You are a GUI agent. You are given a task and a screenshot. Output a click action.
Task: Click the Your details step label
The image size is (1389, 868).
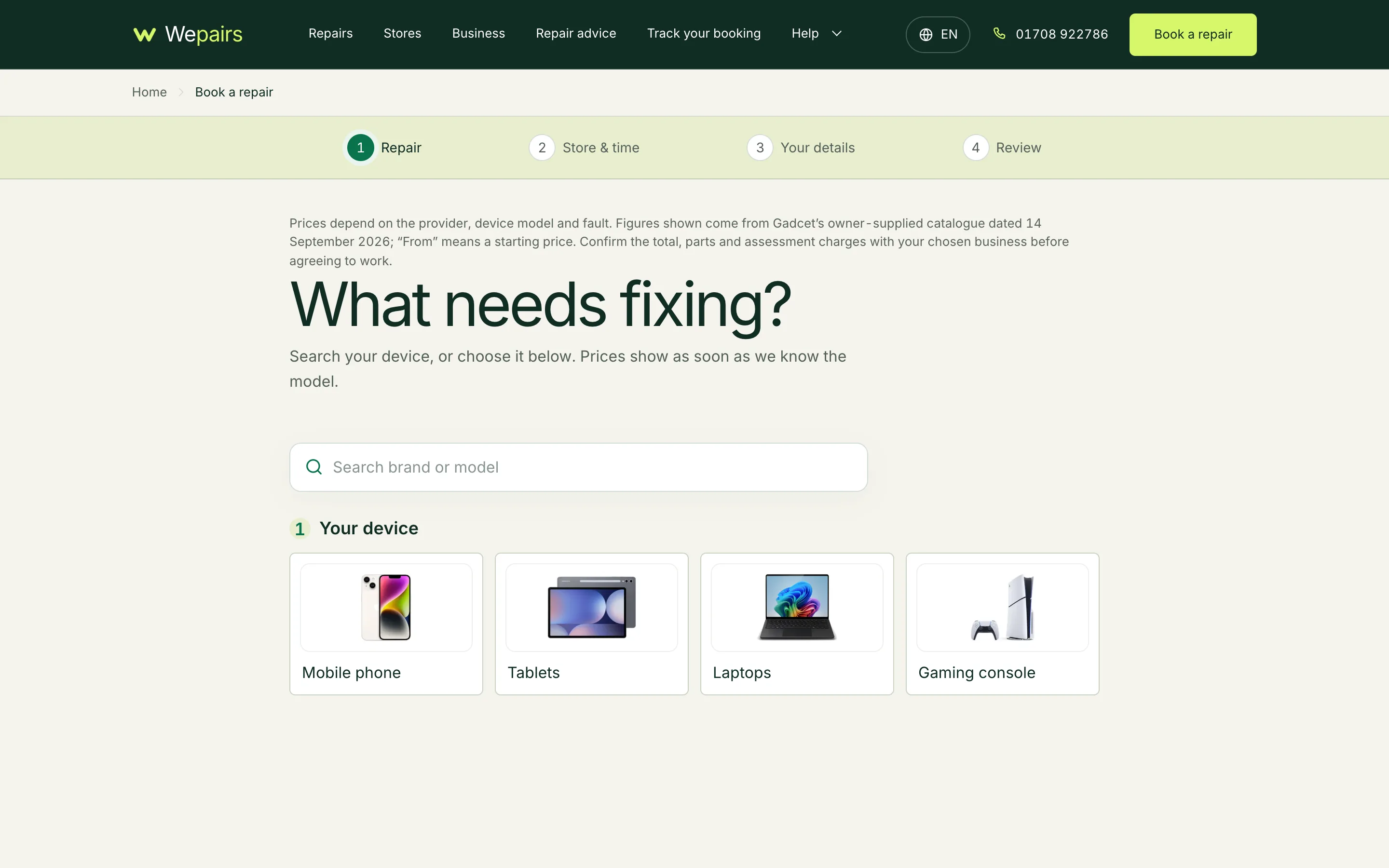tap(818, 148)
